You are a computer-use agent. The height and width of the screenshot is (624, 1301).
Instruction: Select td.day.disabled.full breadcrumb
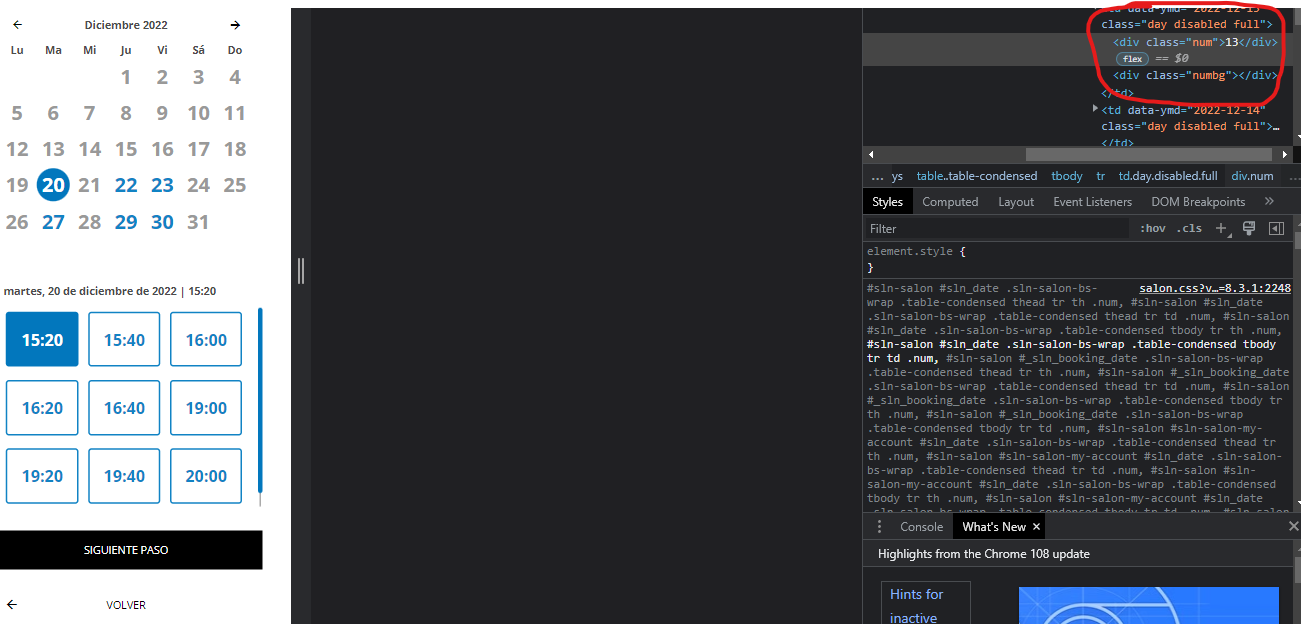tap(1168, 176)
